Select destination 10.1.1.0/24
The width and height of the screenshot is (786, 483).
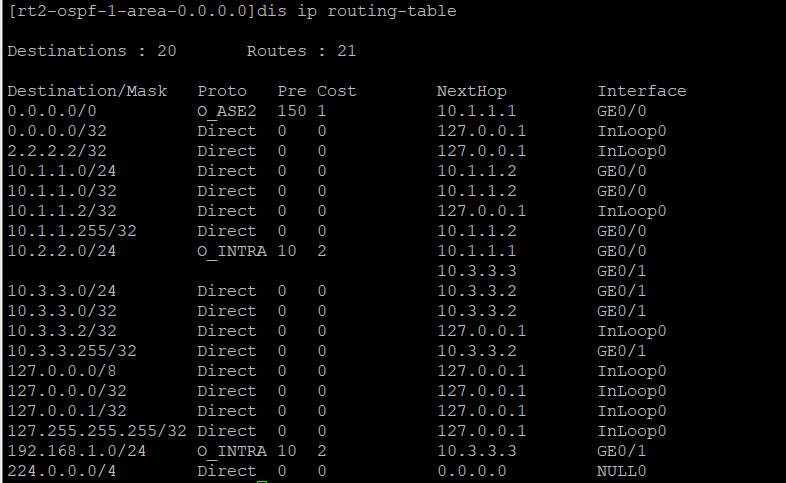[62, 171]
